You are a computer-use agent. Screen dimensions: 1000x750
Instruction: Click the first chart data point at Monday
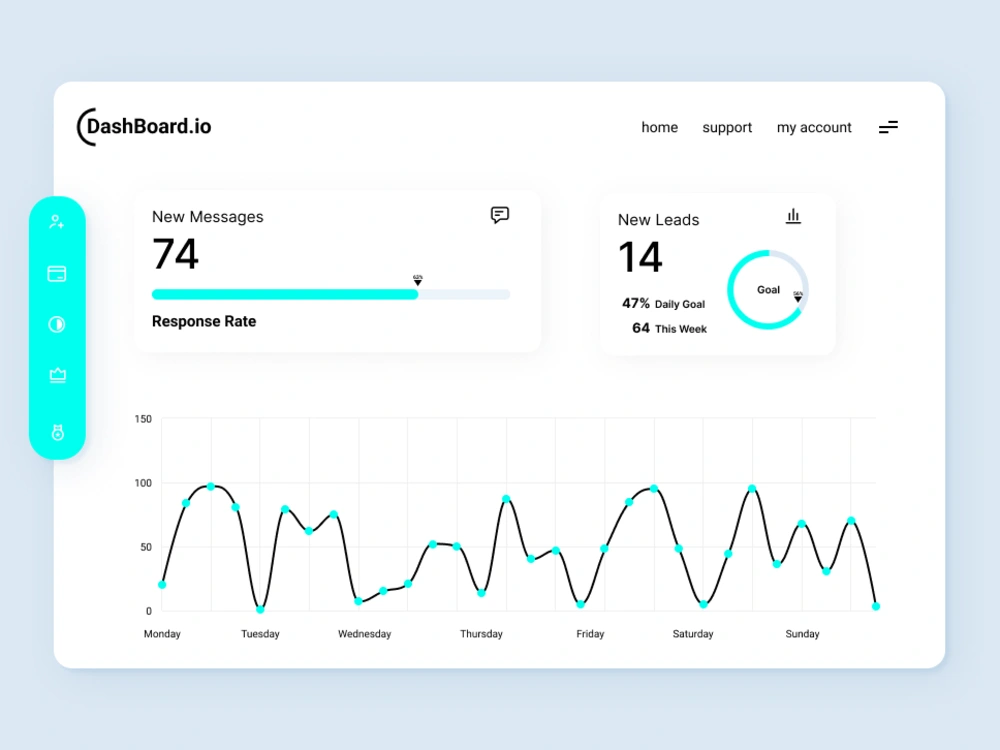tap(162, 584)
